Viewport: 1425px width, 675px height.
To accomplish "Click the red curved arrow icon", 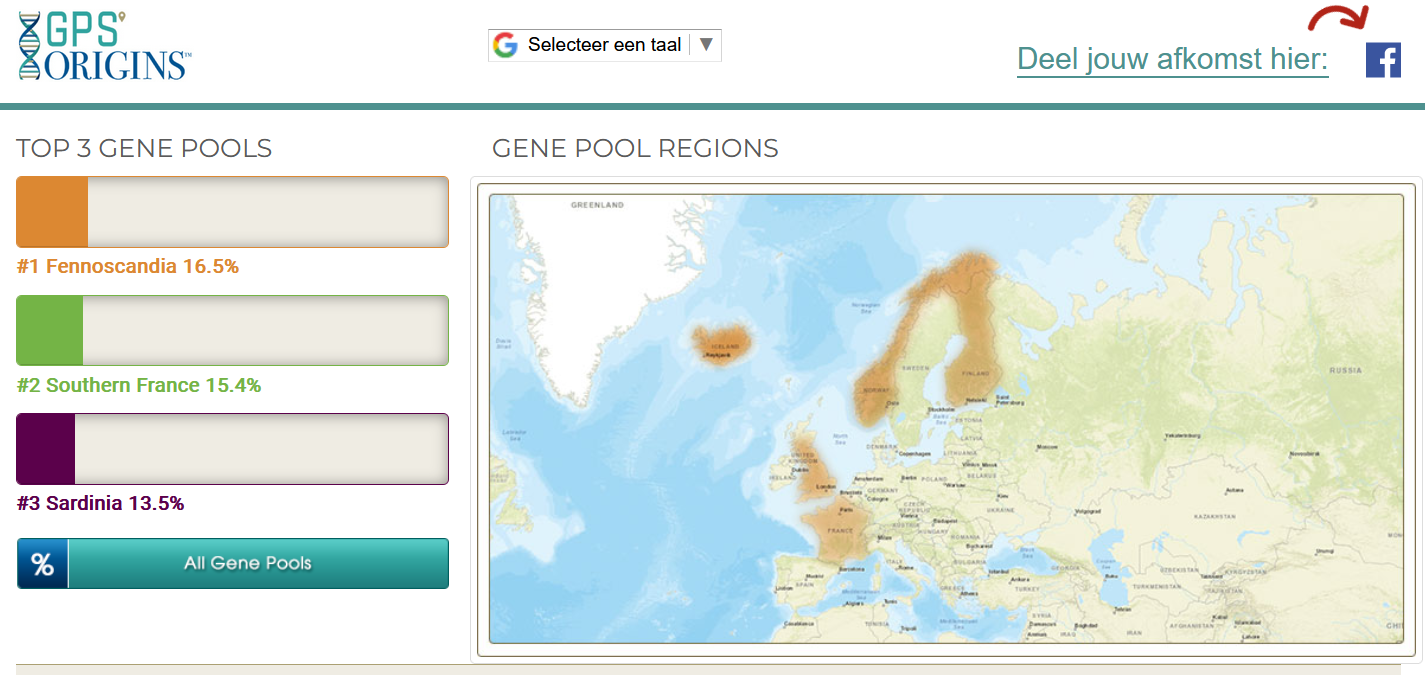I will 1338,18.
